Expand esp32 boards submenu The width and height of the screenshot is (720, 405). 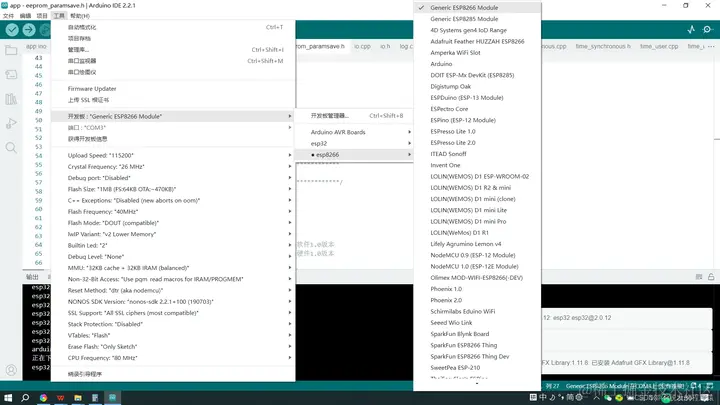pyautogui.click(x=354, y=143)
